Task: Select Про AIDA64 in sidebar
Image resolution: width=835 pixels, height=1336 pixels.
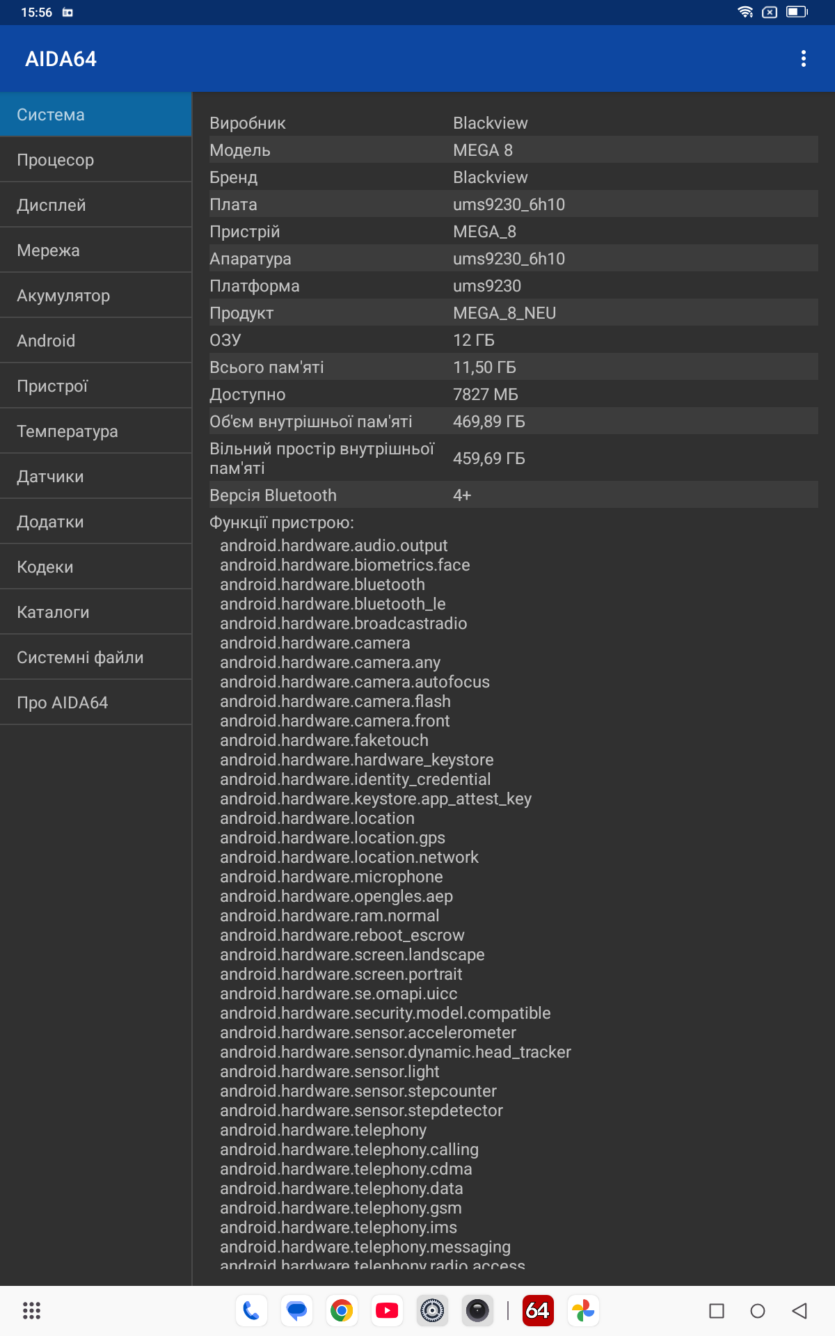Action: coord(96,703)
